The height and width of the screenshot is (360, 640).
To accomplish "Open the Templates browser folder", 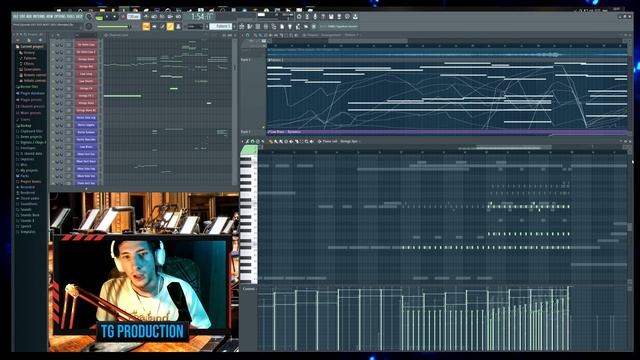I will coord(26,231).
